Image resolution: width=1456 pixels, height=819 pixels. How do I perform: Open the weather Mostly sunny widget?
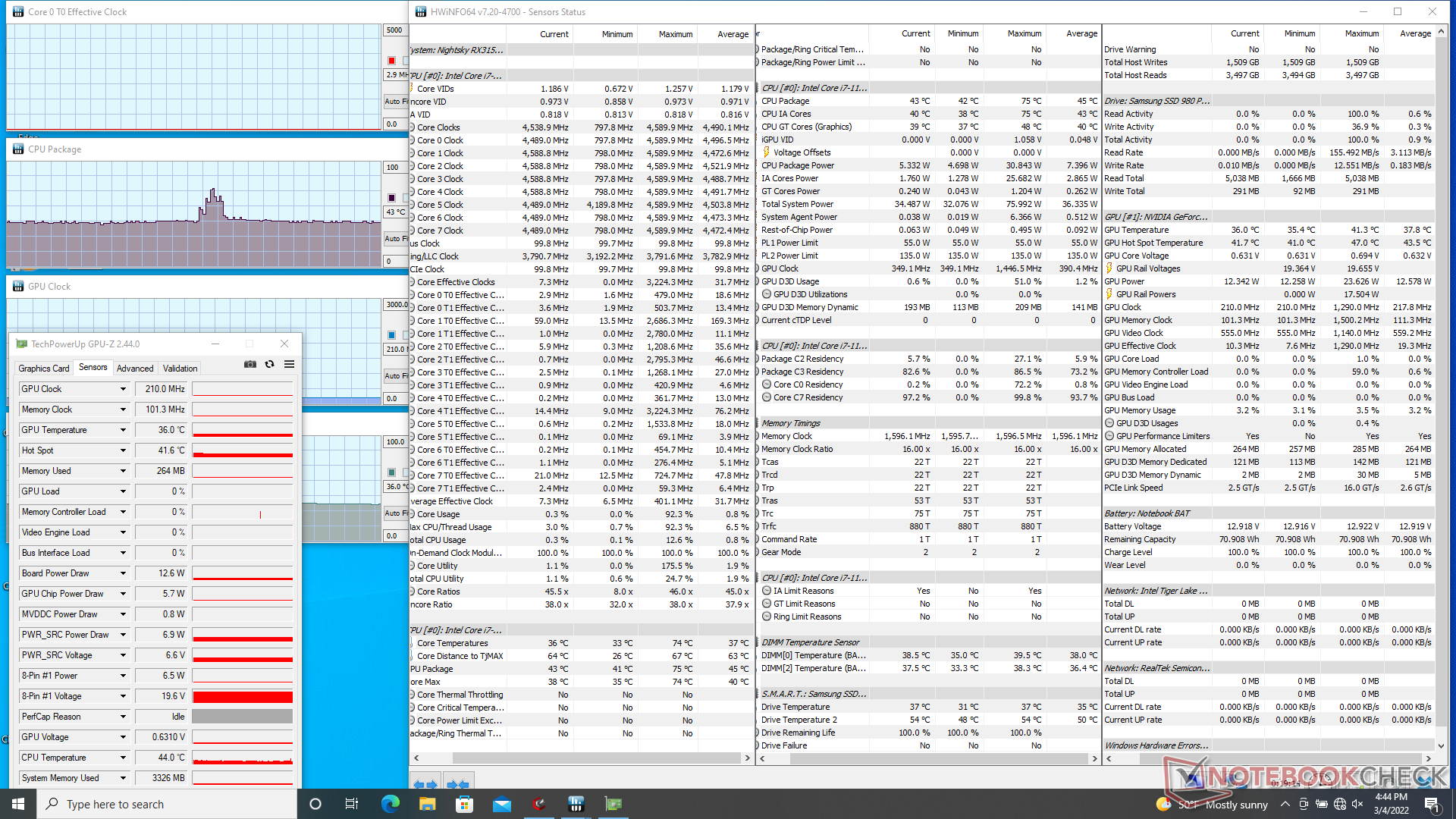[x=1212, y=804]
